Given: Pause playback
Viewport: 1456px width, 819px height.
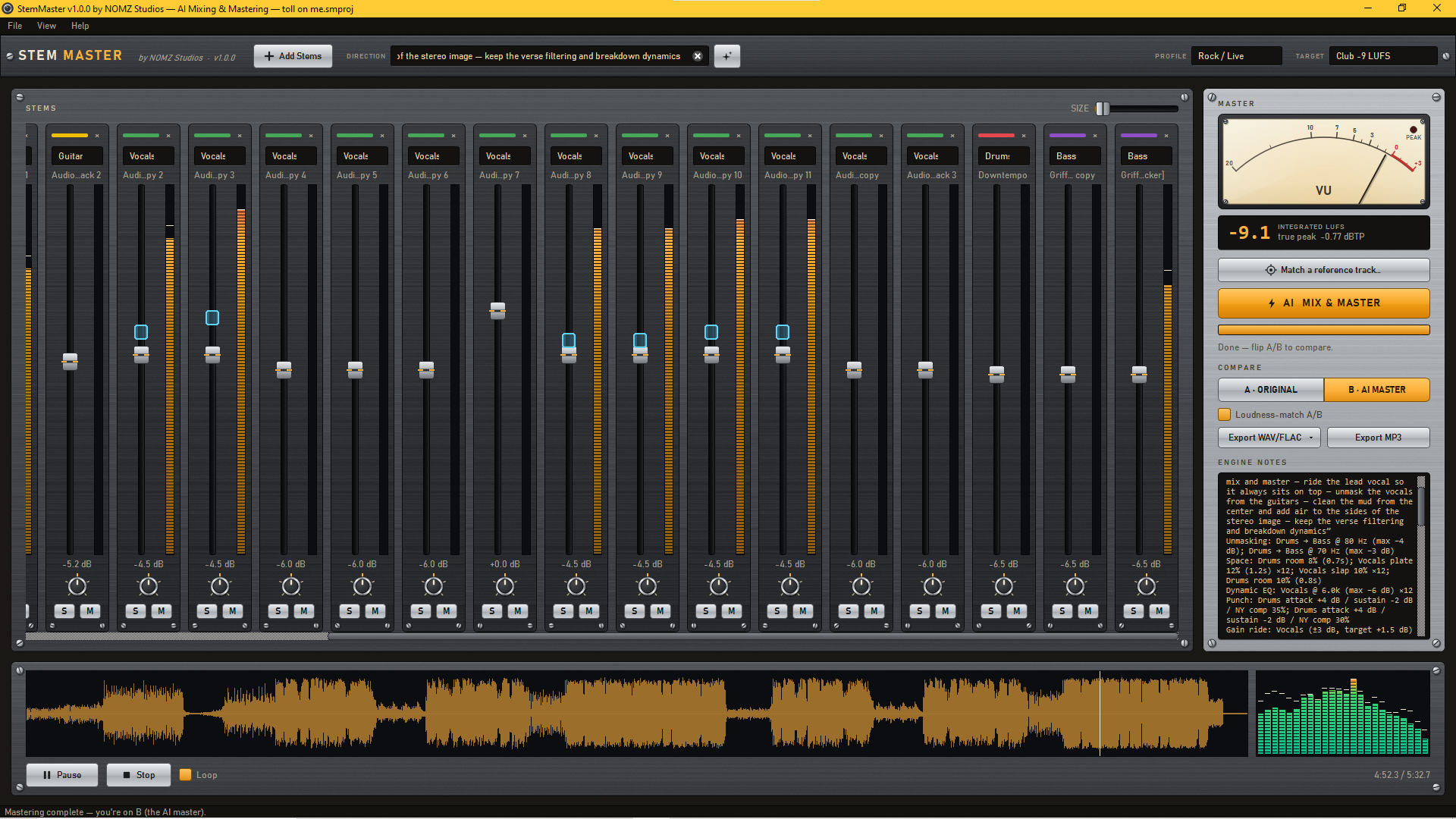Looking at the screenshot, I should click(x=62, y=775).
